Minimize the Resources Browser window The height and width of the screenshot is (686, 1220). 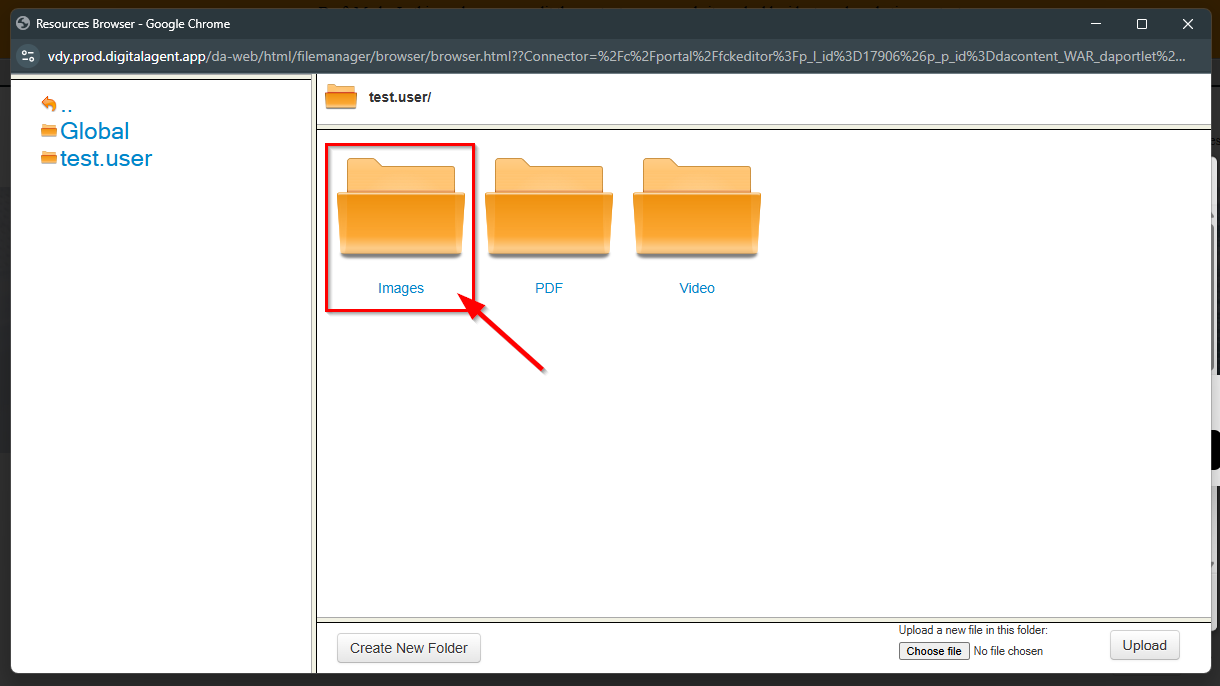pos(1095,23)
